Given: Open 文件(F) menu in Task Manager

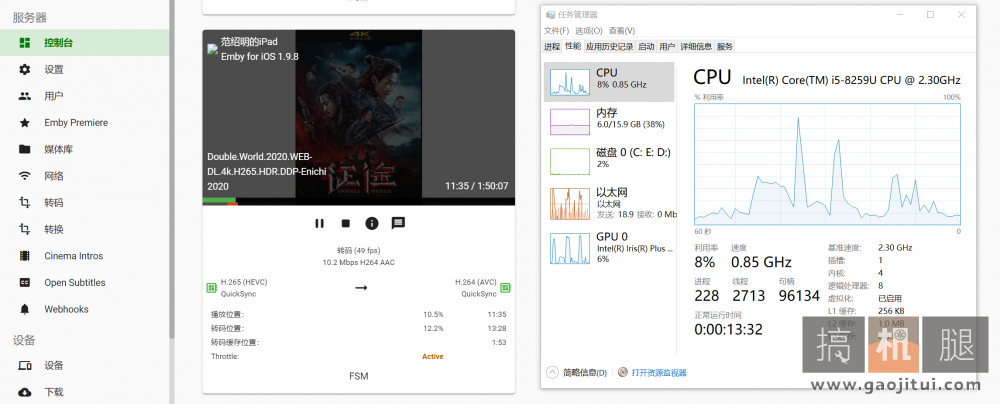Looking at the screenshot, I should tap(556, 31).
